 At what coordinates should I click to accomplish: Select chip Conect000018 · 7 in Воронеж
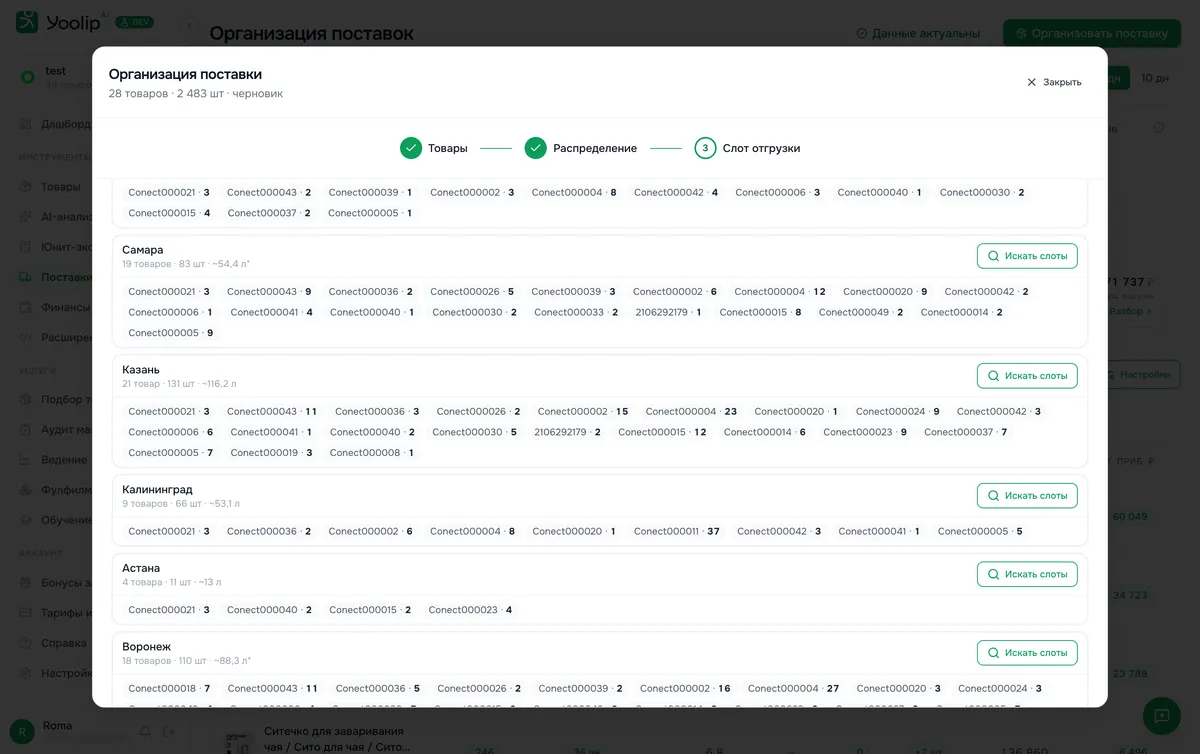(x=169, y=689)
